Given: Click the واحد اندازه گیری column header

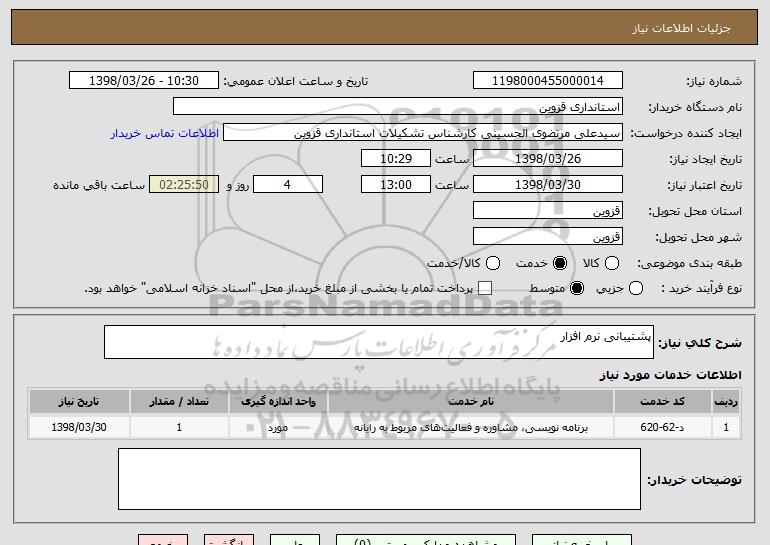Looking at the screenshot, I should (x=278, y=402).
